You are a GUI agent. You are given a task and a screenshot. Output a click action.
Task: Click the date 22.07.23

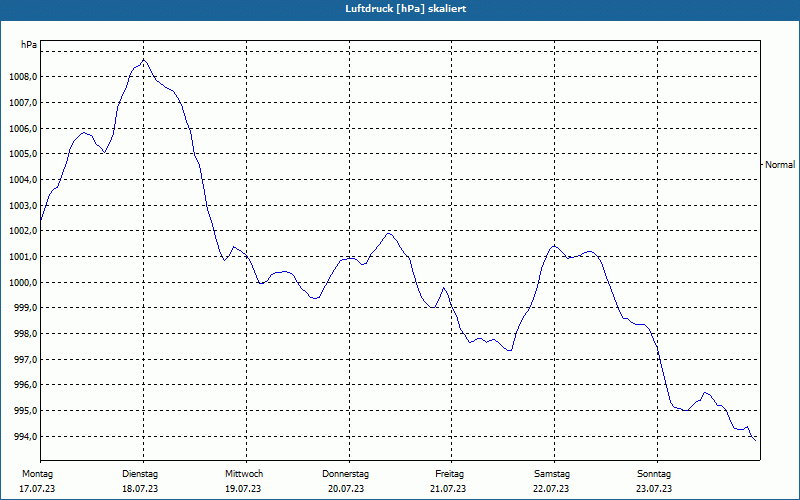coord(551,489)
